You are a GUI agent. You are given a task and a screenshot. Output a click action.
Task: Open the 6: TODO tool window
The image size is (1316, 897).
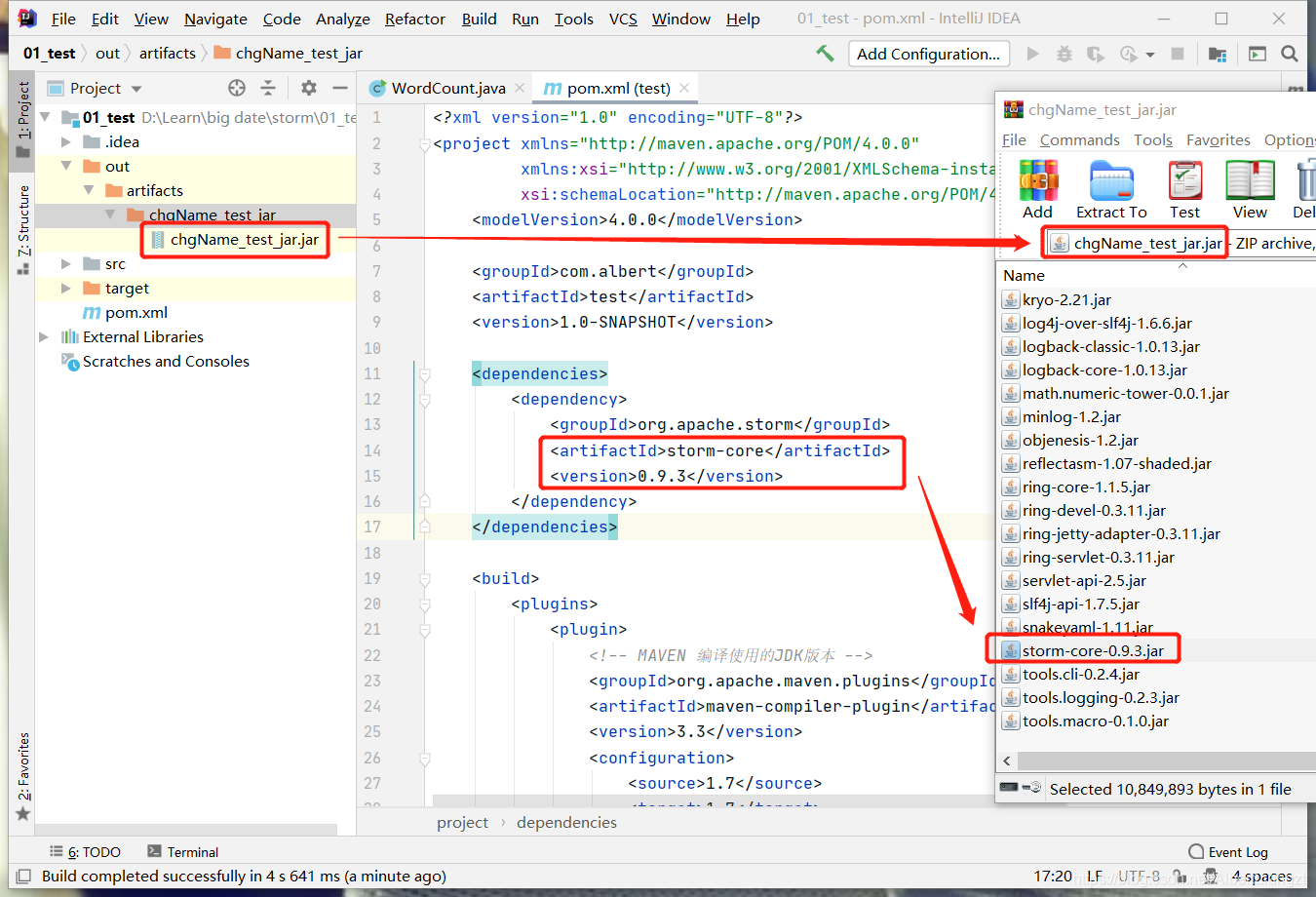pyautogui.click(x=85, y=852)
